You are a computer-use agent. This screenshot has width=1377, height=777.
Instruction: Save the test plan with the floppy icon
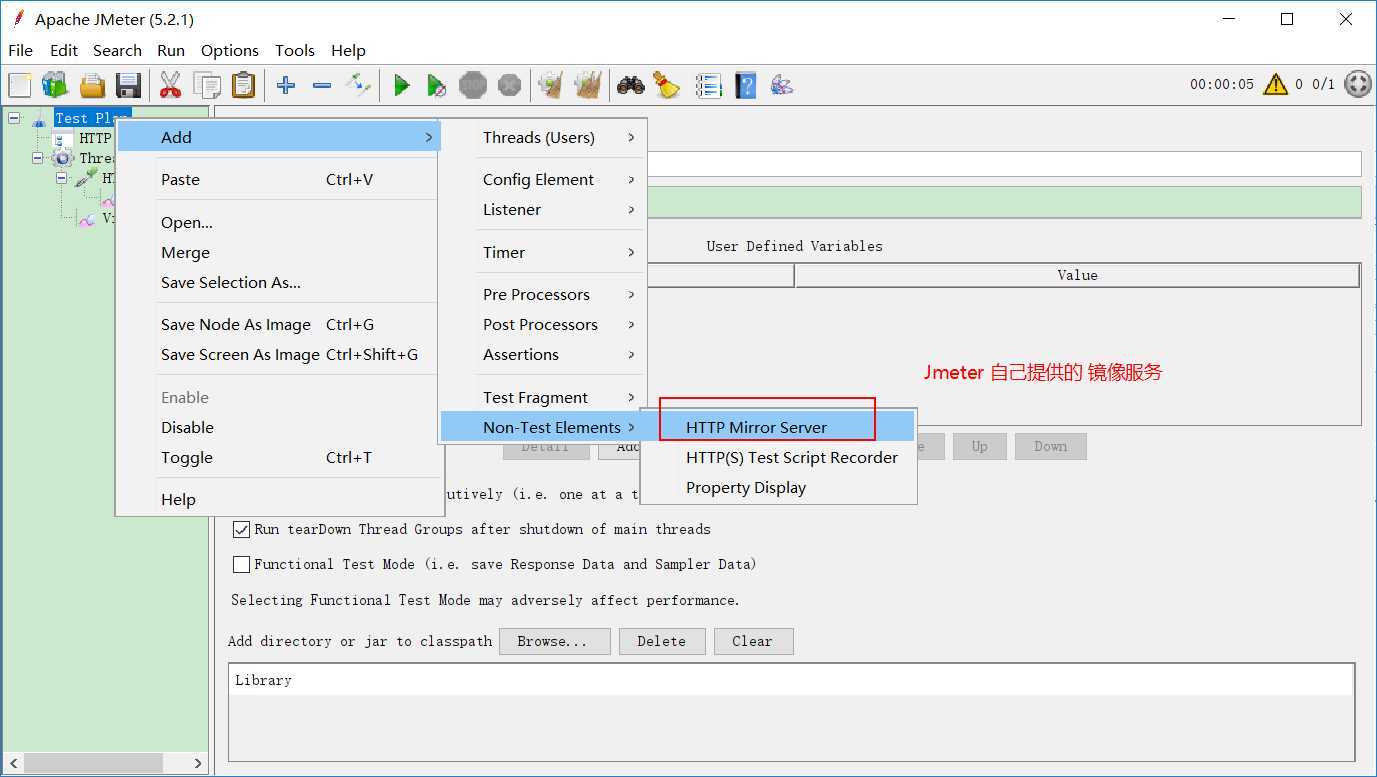point(128,85)
